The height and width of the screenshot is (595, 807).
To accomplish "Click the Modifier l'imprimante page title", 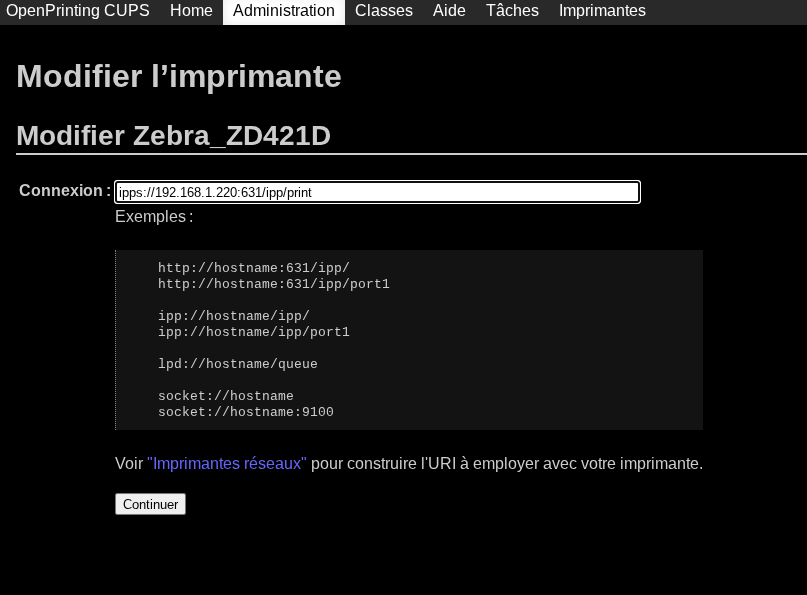I will [x=179, y=77].
